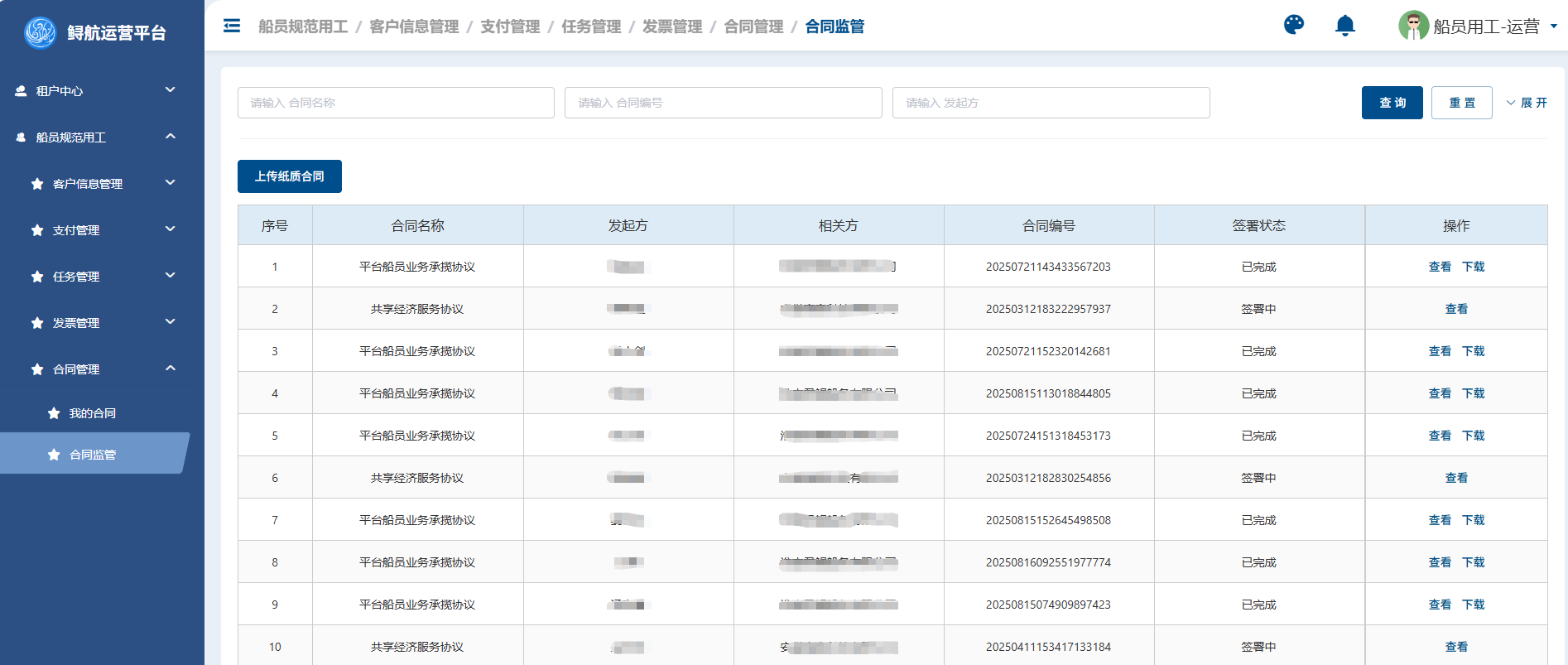Click the platform logo icon

click(x=40, y=32)
